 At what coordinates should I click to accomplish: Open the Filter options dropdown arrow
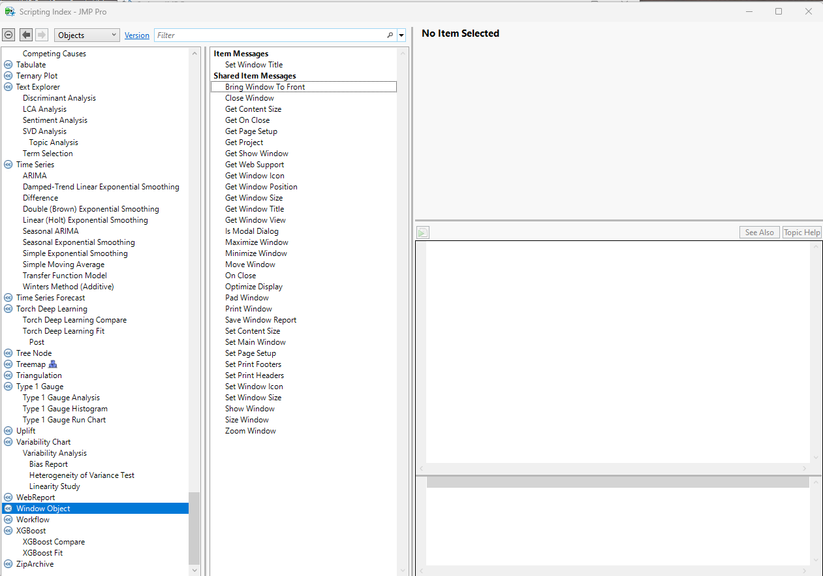tap(402, 35)
